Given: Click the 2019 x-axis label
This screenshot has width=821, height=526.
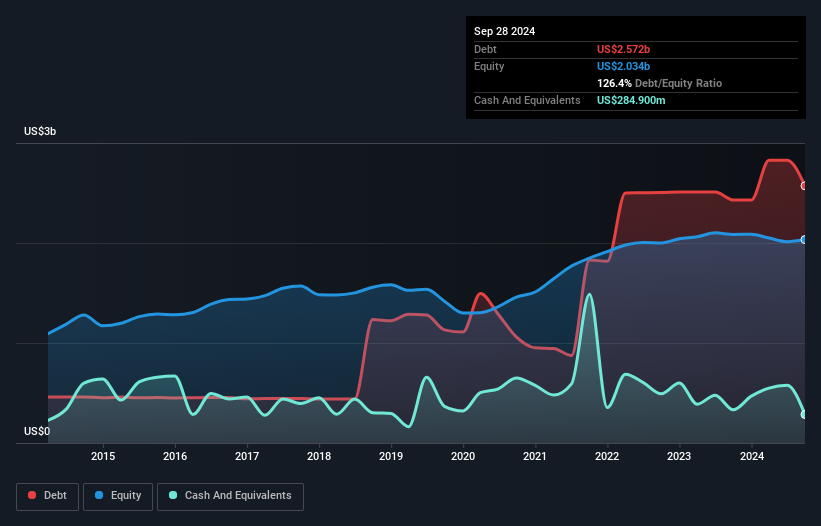Looking at the screenshot, I should 391,456.
